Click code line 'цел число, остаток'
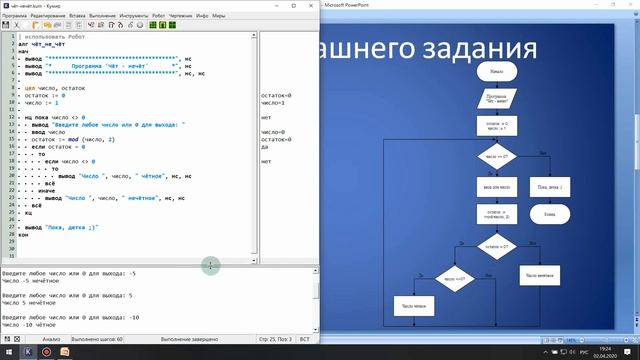This screenshot has width=640, height=360. coord(55,88)
